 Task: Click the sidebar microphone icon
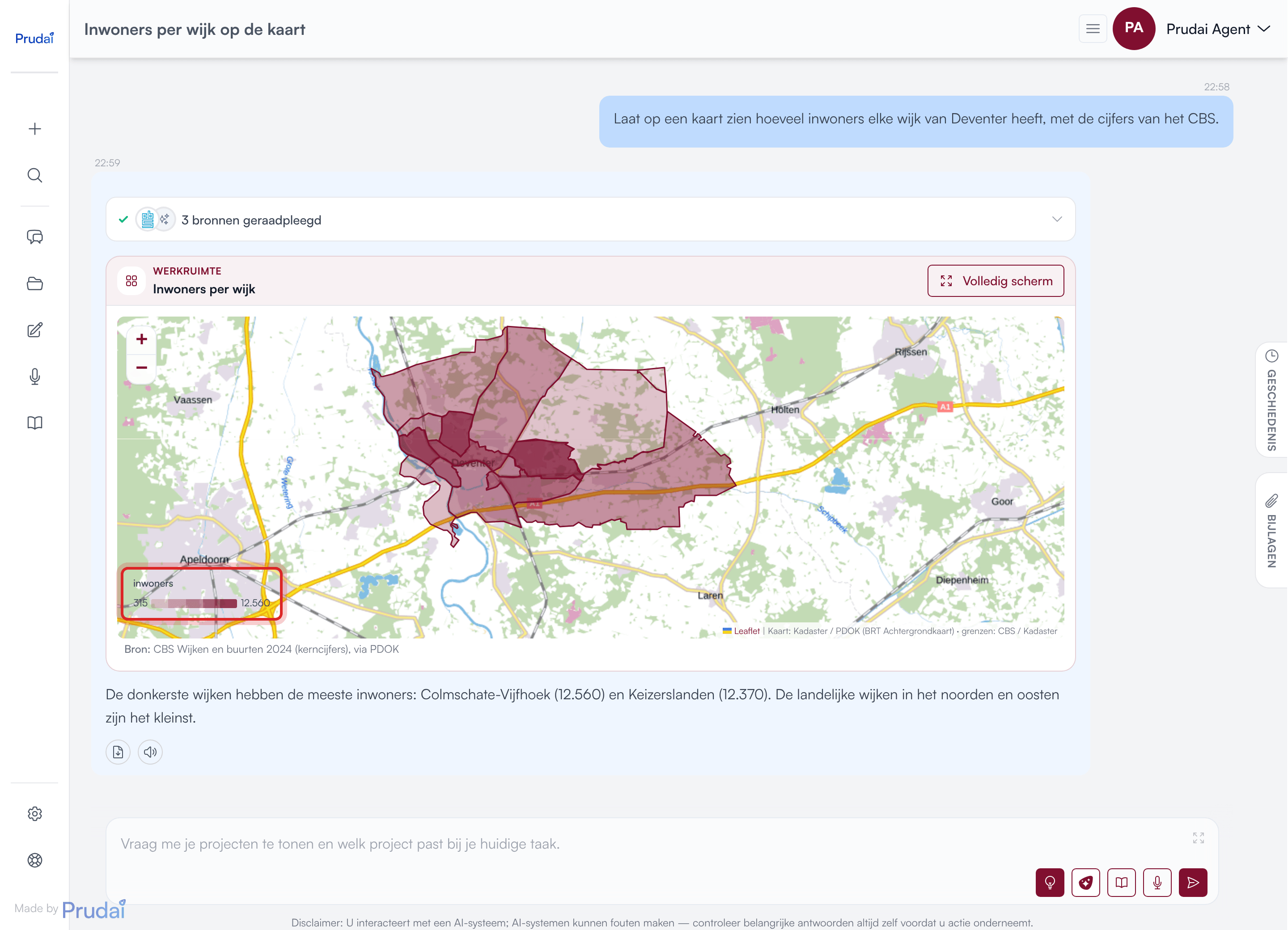point(34,376)
